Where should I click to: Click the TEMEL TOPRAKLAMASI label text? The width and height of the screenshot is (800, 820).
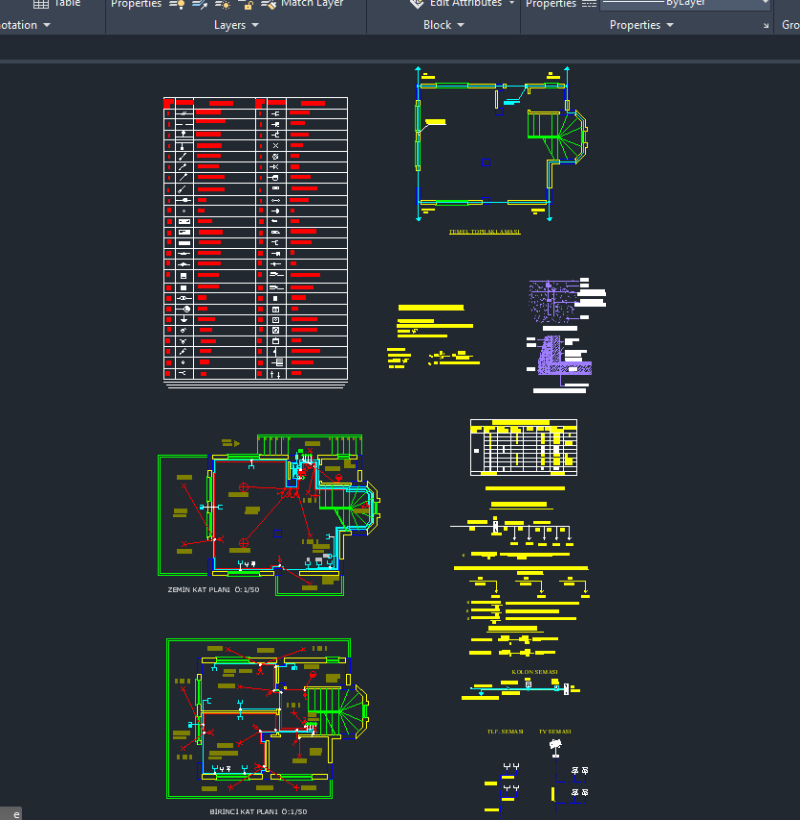[484, 231]
